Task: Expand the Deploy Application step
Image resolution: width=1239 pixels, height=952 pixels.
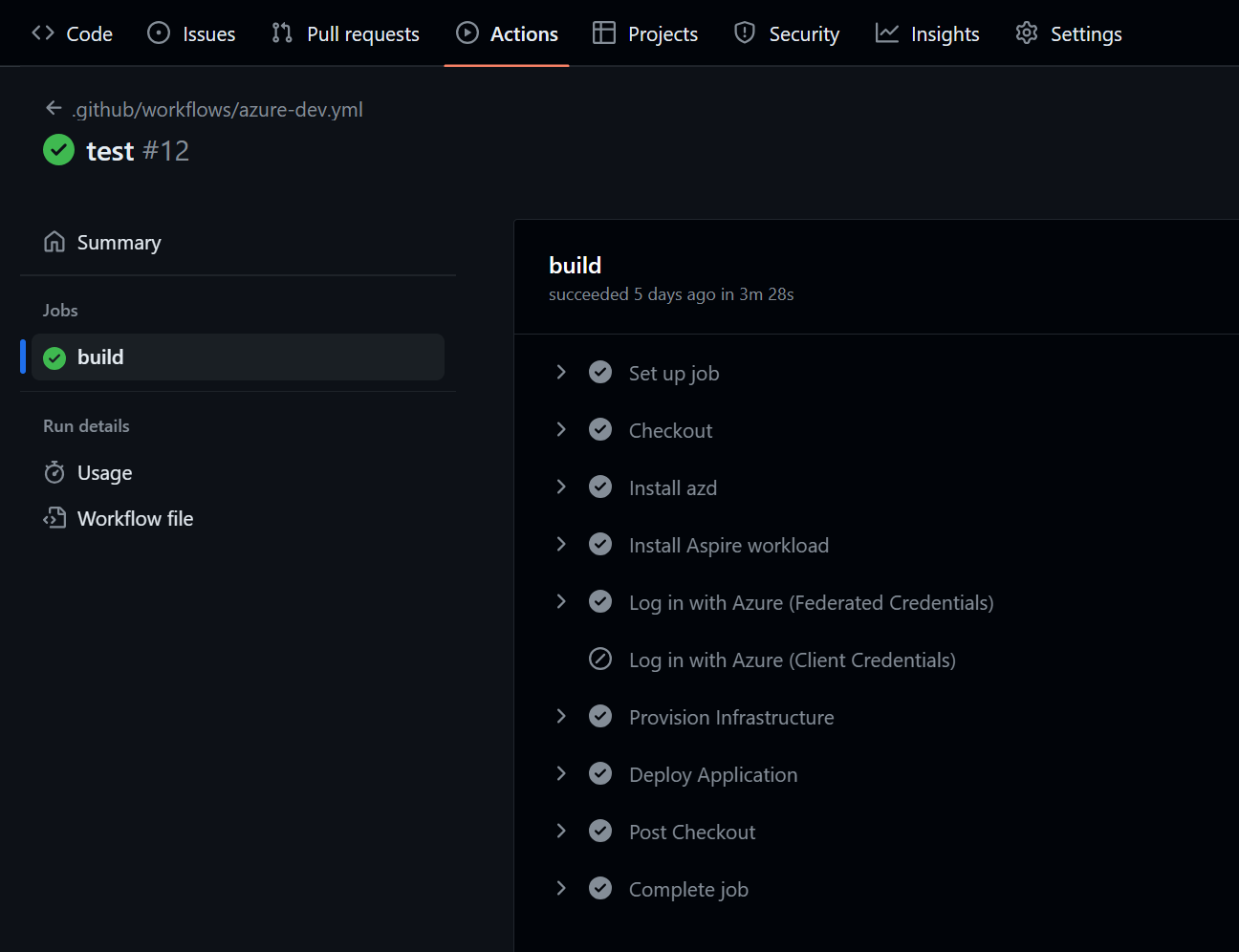Action: point(561,773)
